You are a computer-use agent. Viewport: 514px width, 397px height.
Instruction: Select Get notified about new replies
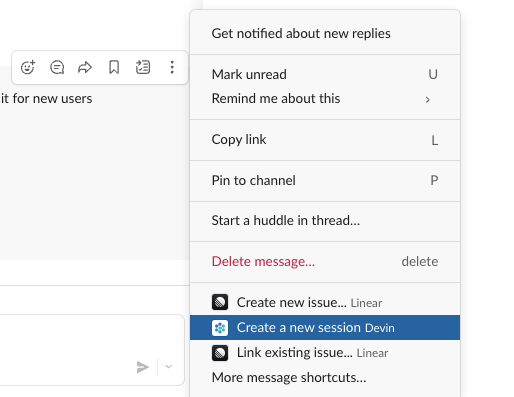coord(325,33)
